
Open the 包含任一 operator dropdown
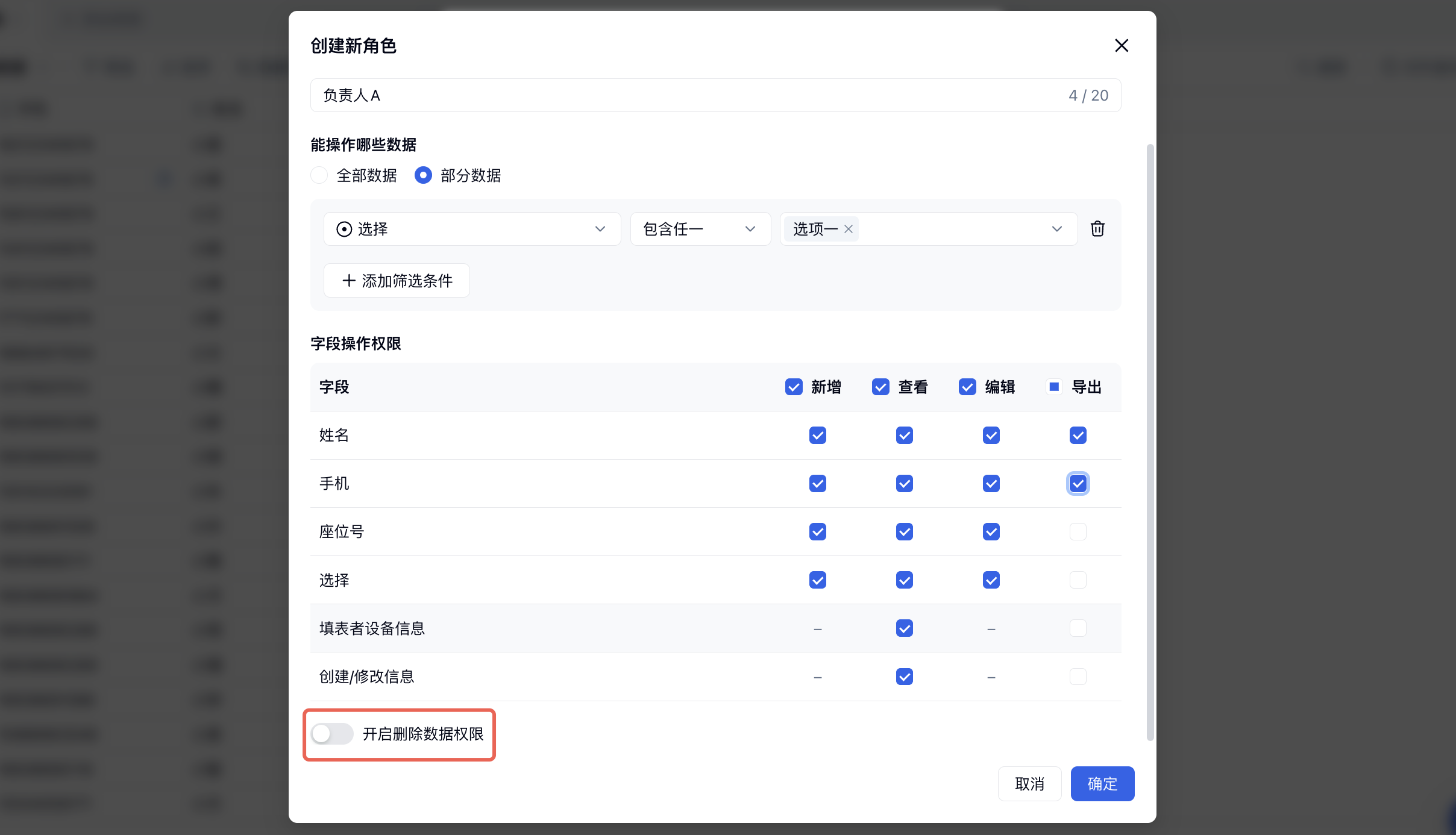click(700, 229)
